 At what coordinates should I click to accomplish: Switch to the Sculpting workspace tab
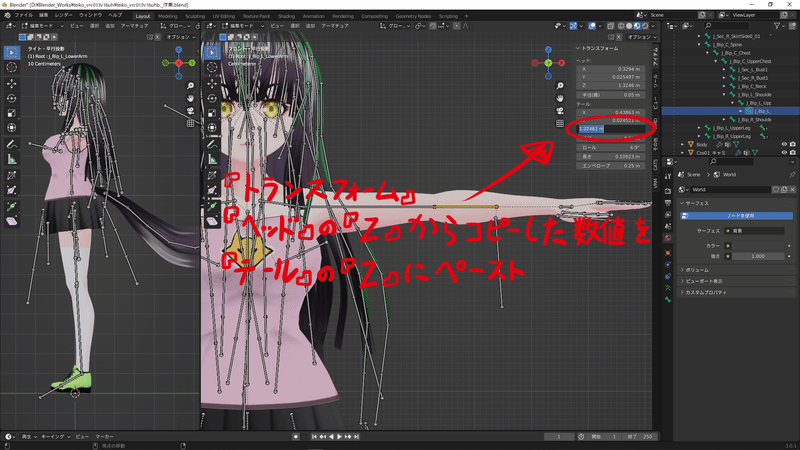pyautogui.click(x=195, y=16)
